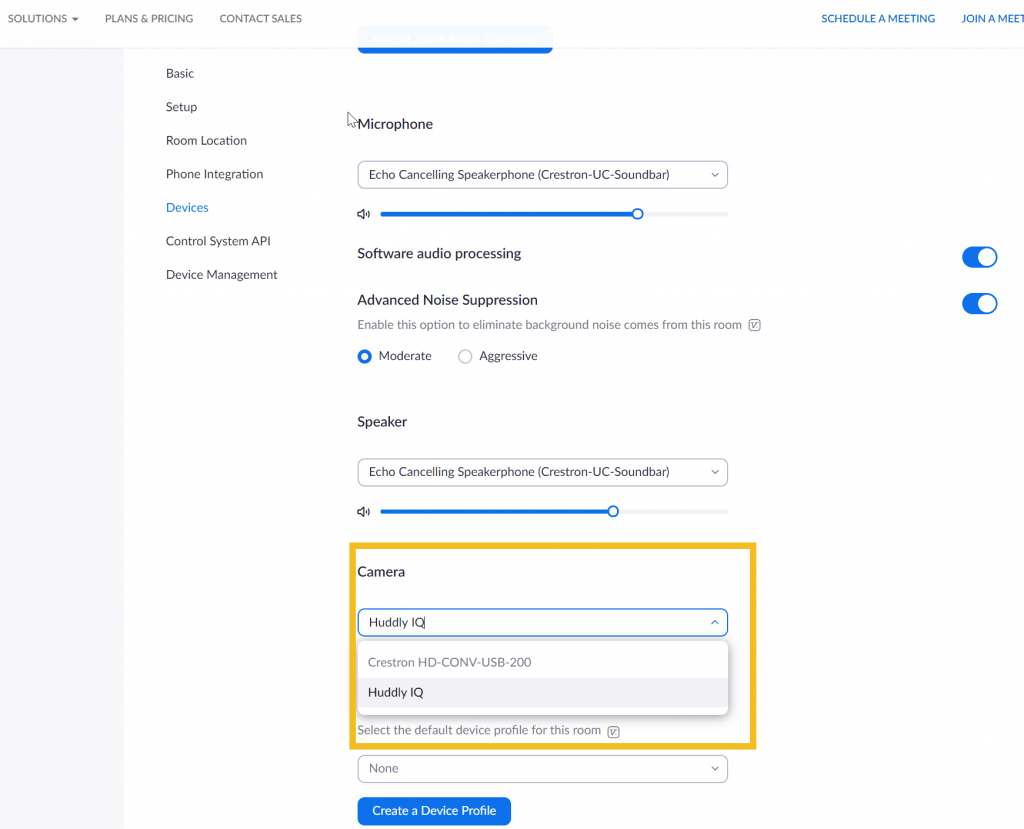Click the Restart Zoom Room Computer button
Image resolution: width=1024 pixels, height=829 pixels.
pyautogui.click(x=455, y=39)
